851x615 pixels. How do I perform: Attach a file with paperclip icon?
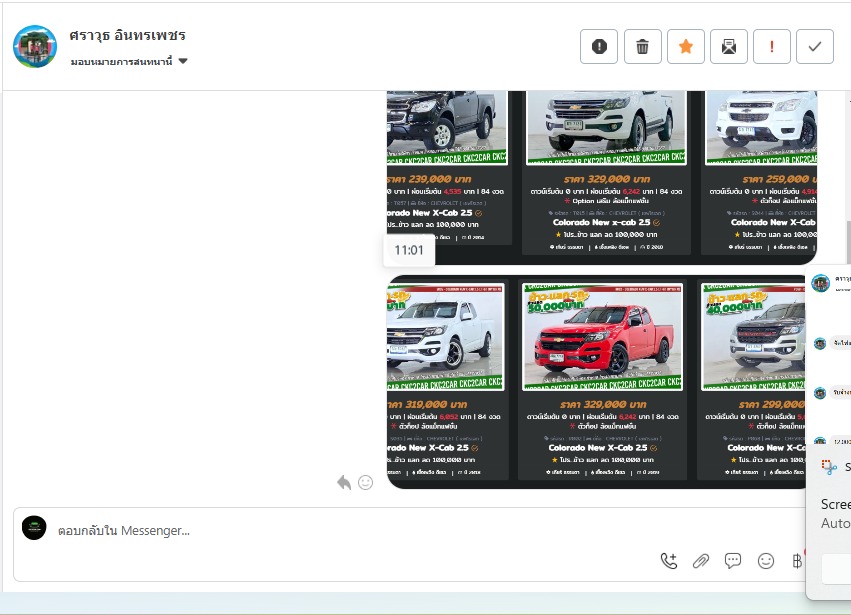[x=701, y=561]
